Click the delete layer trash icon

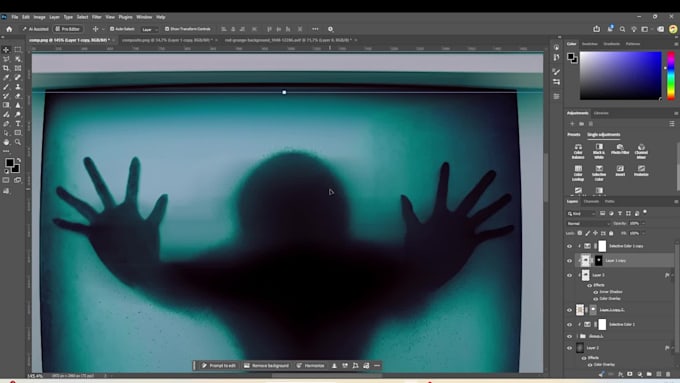668,374
